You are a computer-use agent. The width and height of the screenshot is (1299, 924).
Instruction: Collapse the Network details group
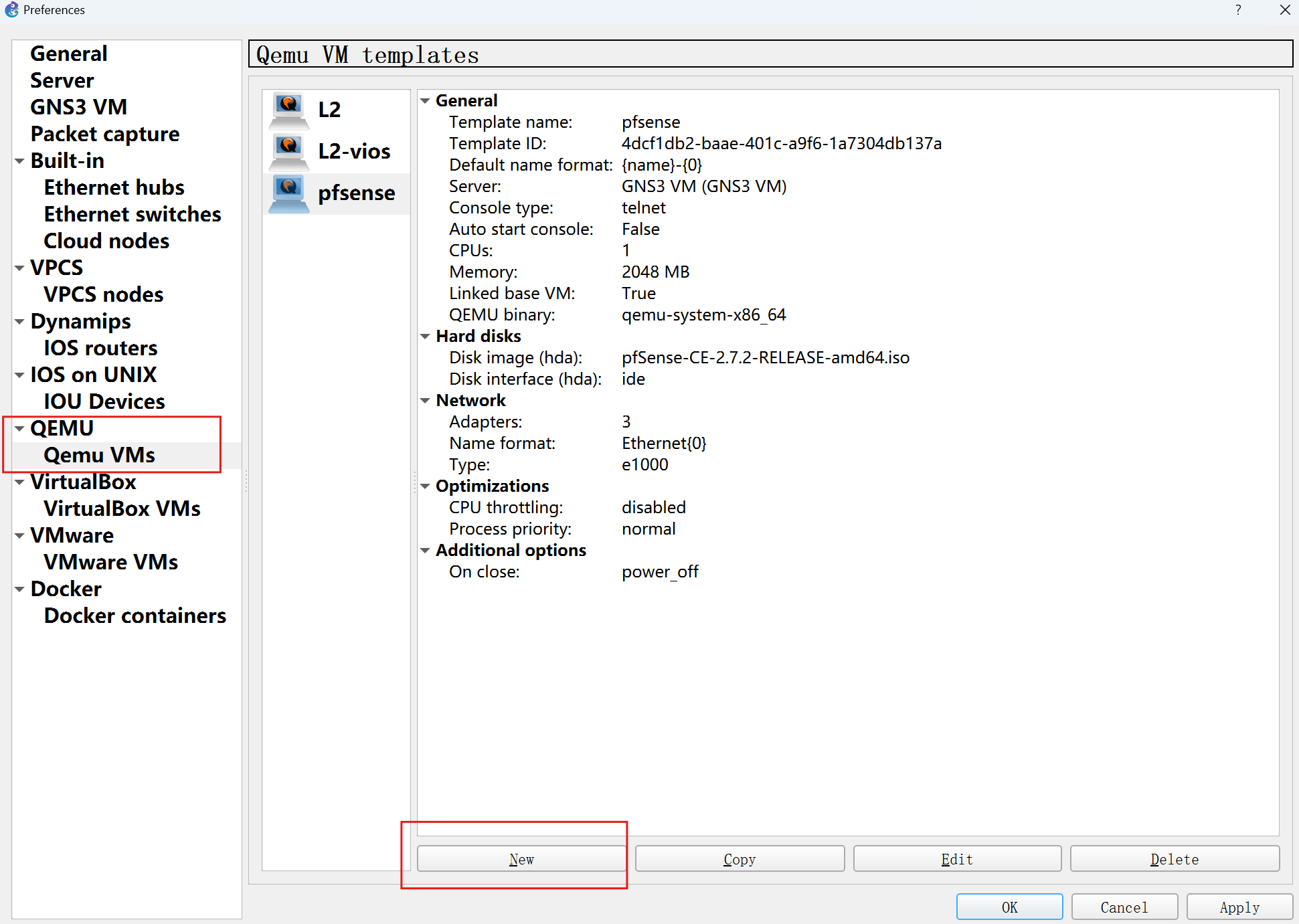pos(425,401)
